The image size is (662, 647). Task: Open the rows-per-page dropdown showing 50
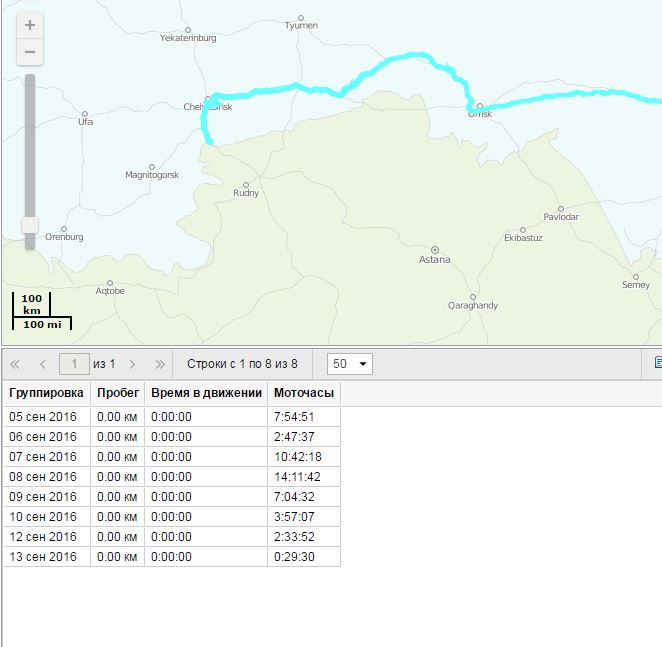(350, 364)
